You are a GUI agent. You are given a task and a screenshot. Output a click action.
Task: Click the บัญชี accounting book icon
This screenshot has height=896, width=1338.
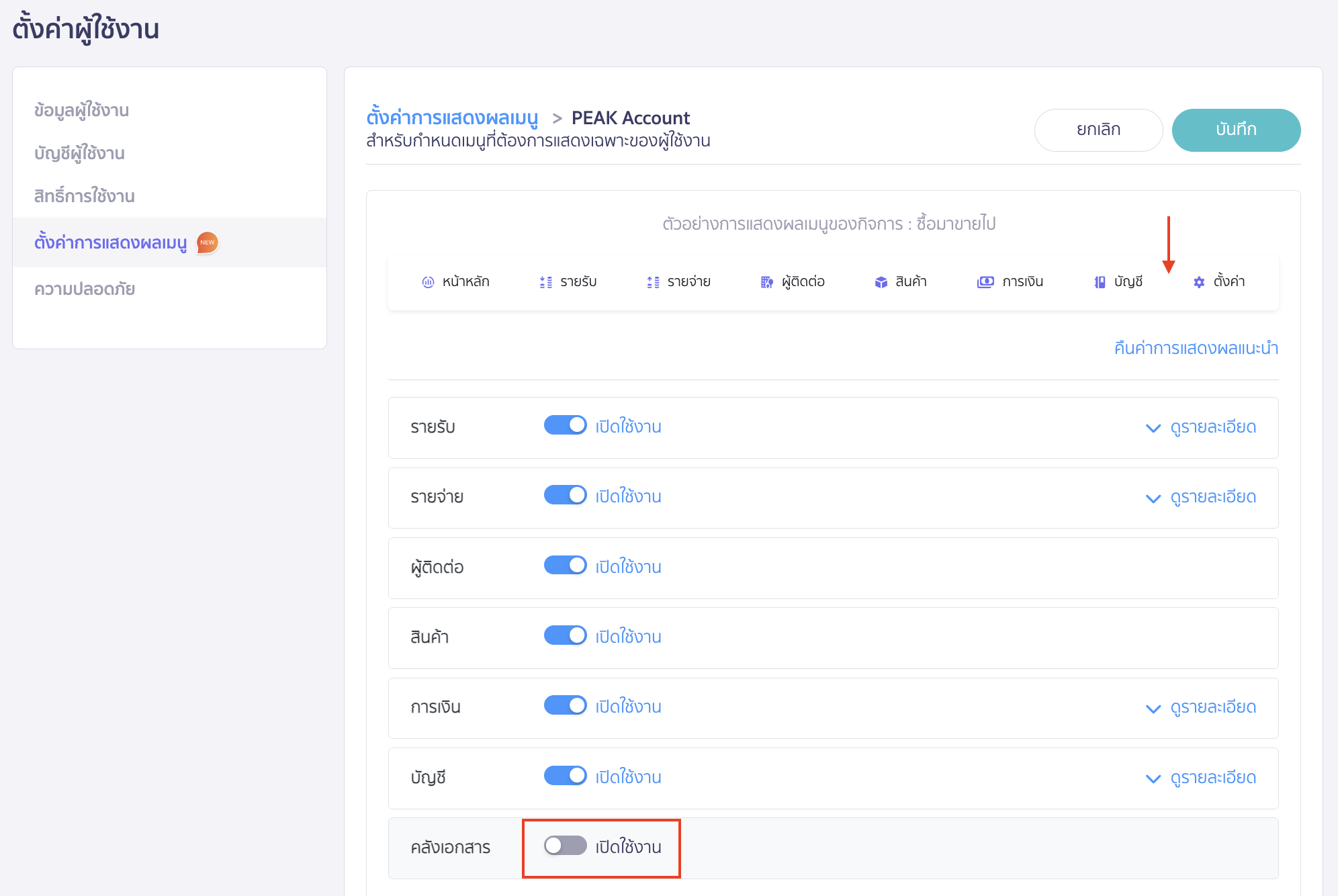[1100, 282]
